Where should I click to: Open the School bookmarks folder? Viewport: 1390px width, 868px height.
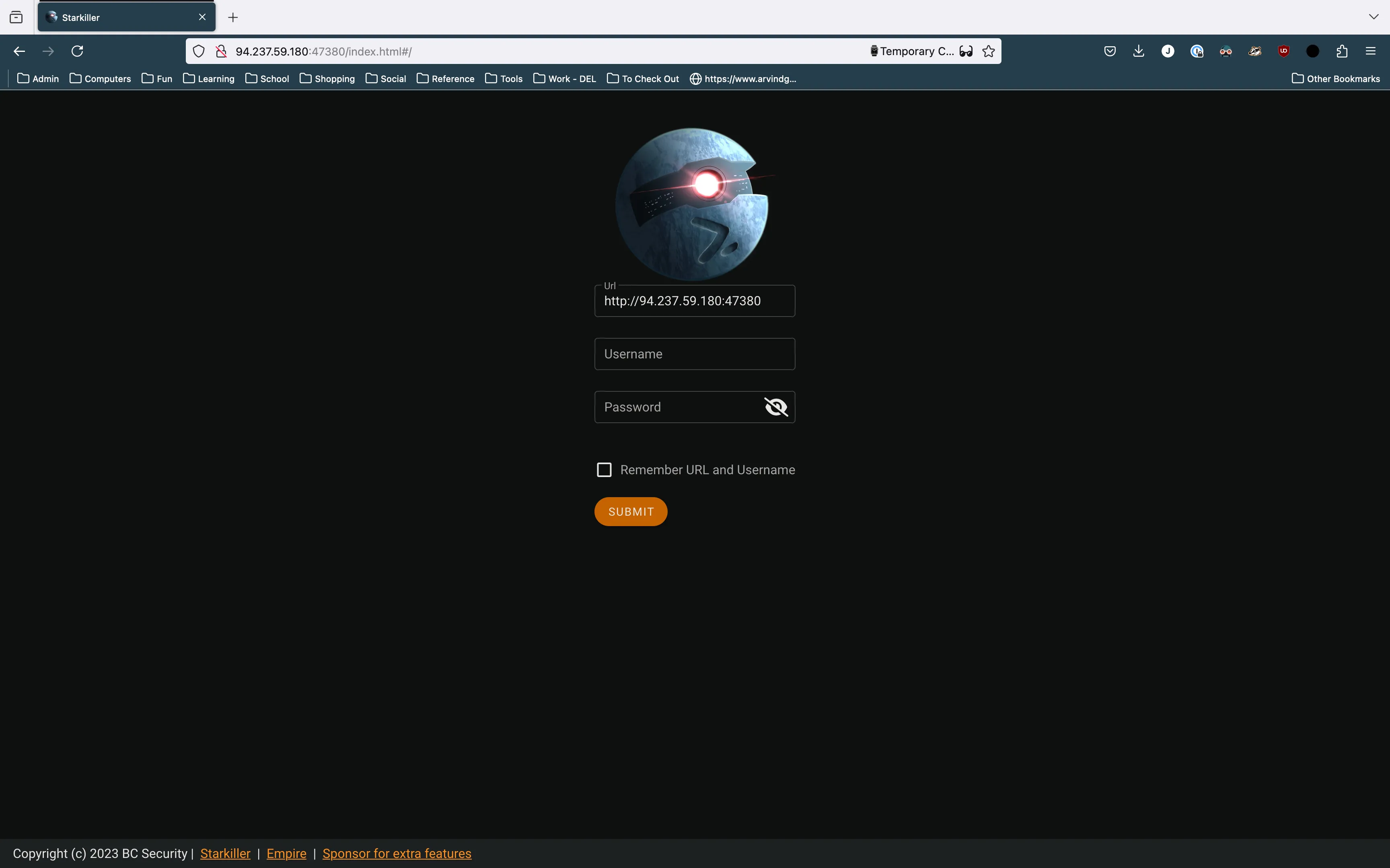click(267, 79)
